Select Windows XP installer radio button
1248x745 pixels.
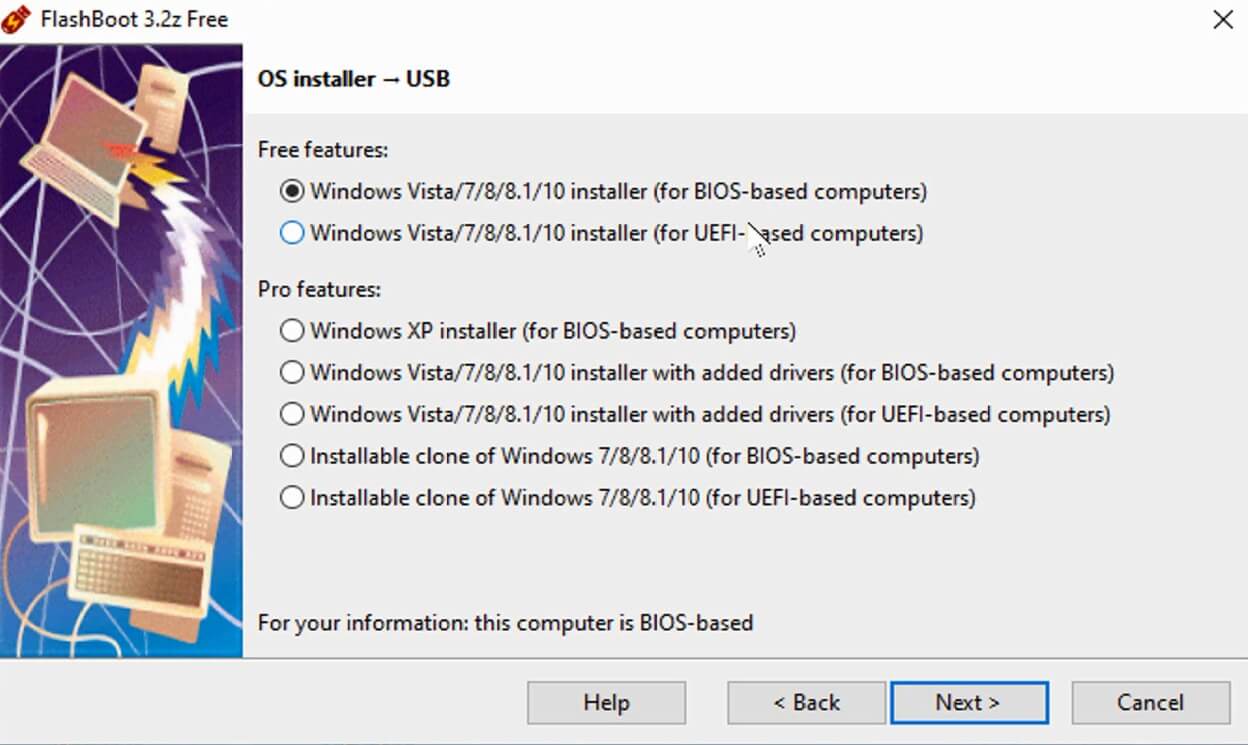pyautogui.click(x=292, y=330)
